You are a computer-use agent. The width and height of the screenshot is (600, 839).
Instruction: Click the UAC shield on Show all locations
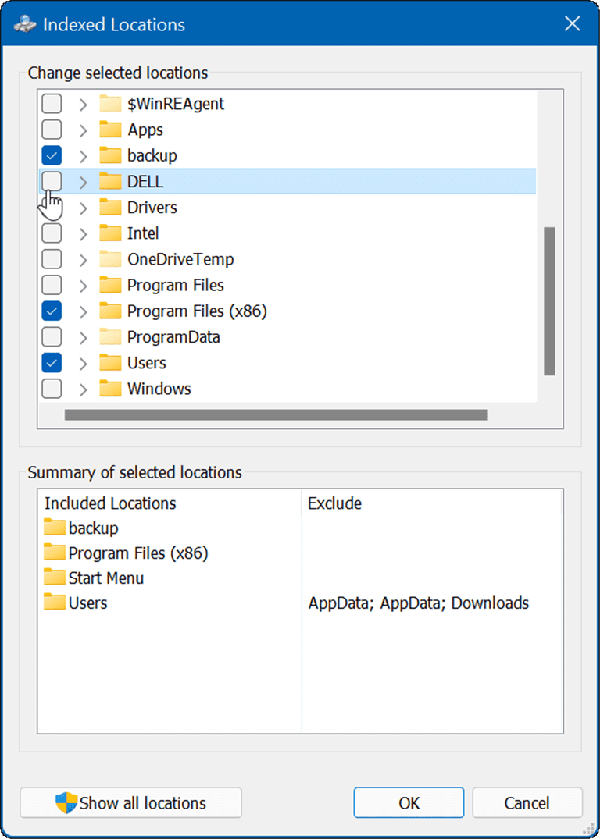(x=63, y=803)
